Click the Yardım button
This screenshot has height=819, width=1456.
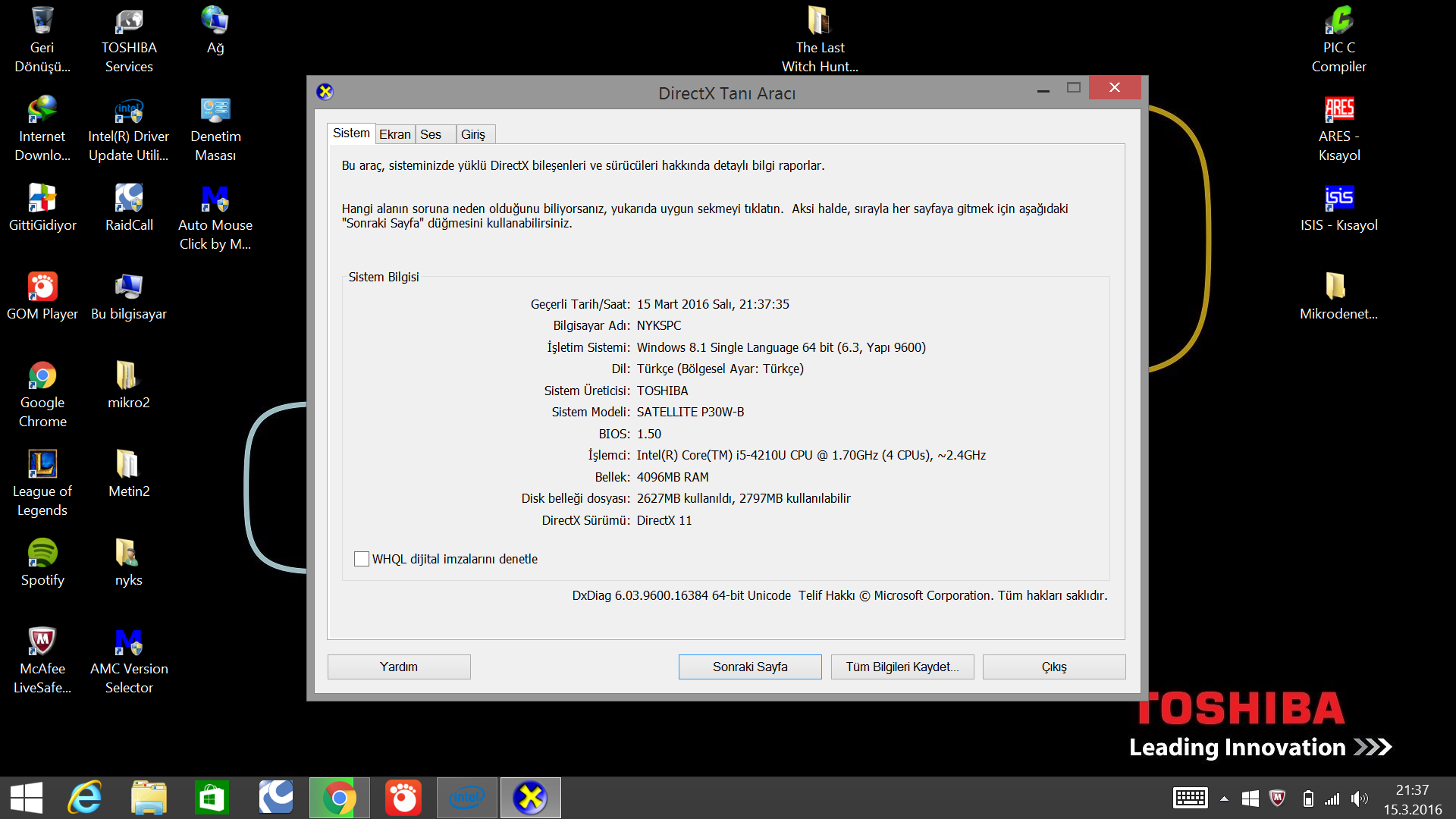[x=399, y=667]
